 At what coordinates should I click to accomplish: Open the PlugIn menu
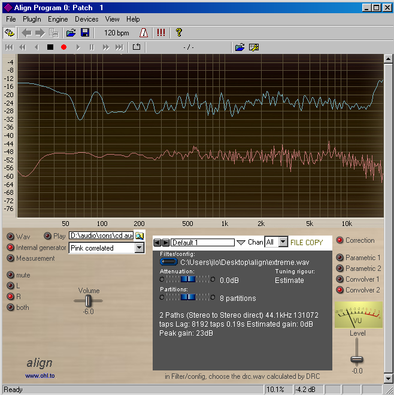pyautogui.click(x=32, y=19)
